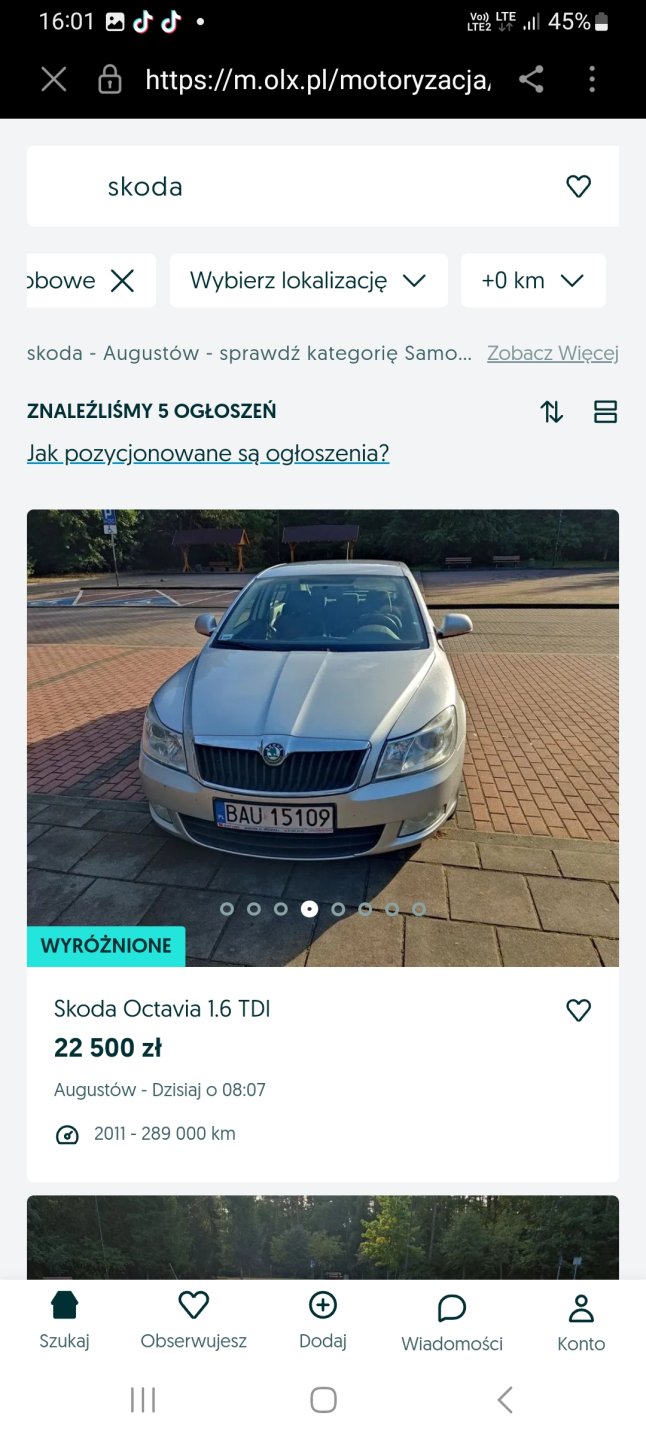Share the page via the share icon
Viewport: 646px width, 1440px height.
pos(531,80)
